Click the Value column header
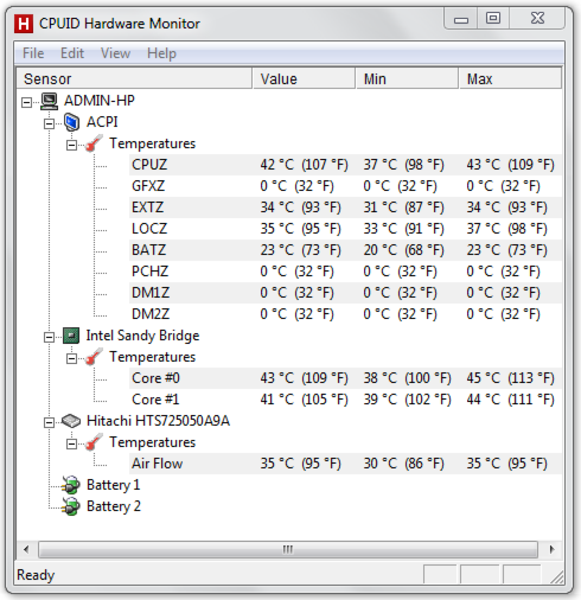581x600 pixels. tap(304, 79)
